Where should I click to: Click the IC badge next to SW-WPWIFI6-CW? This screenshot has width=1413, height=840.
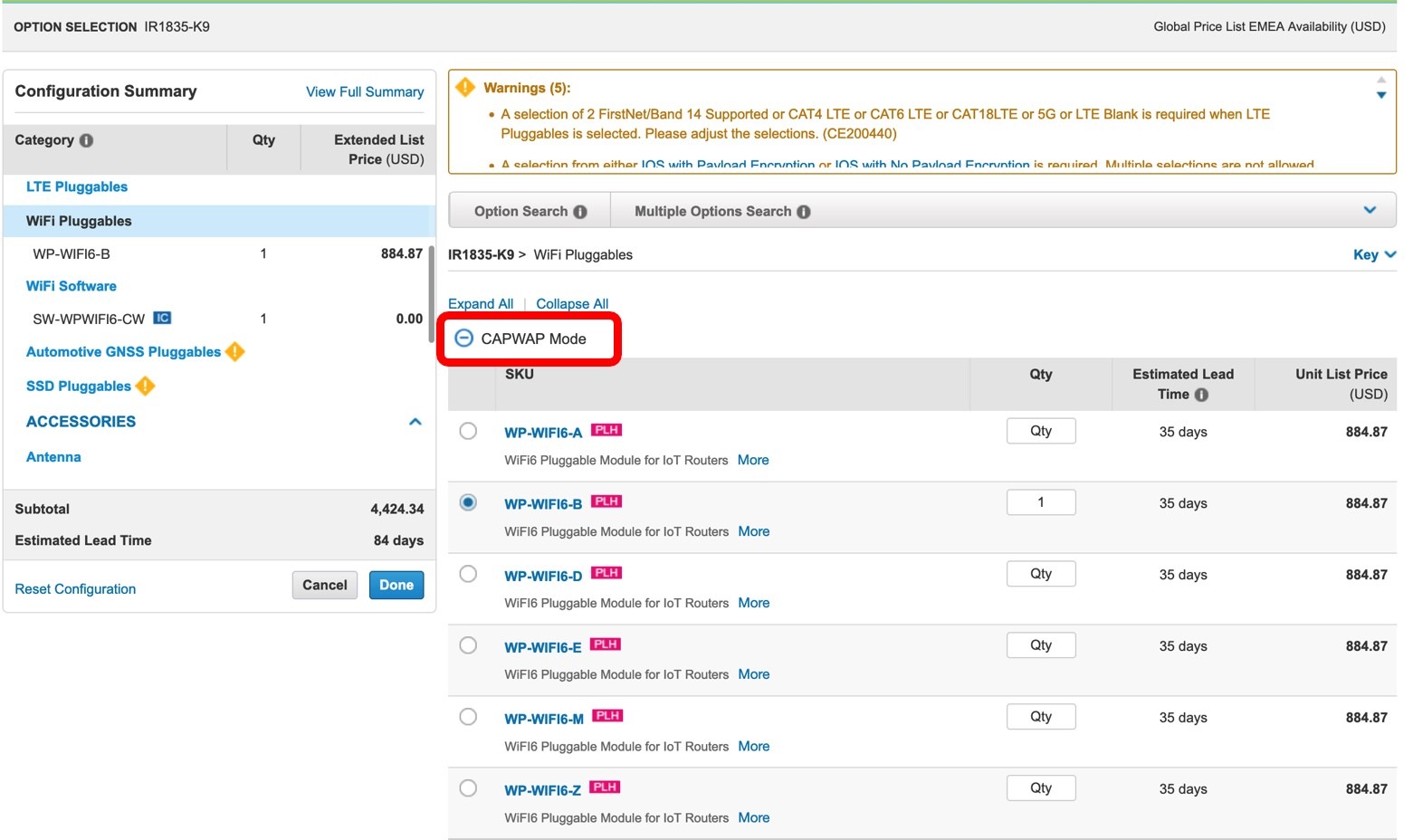pos(162,318)
